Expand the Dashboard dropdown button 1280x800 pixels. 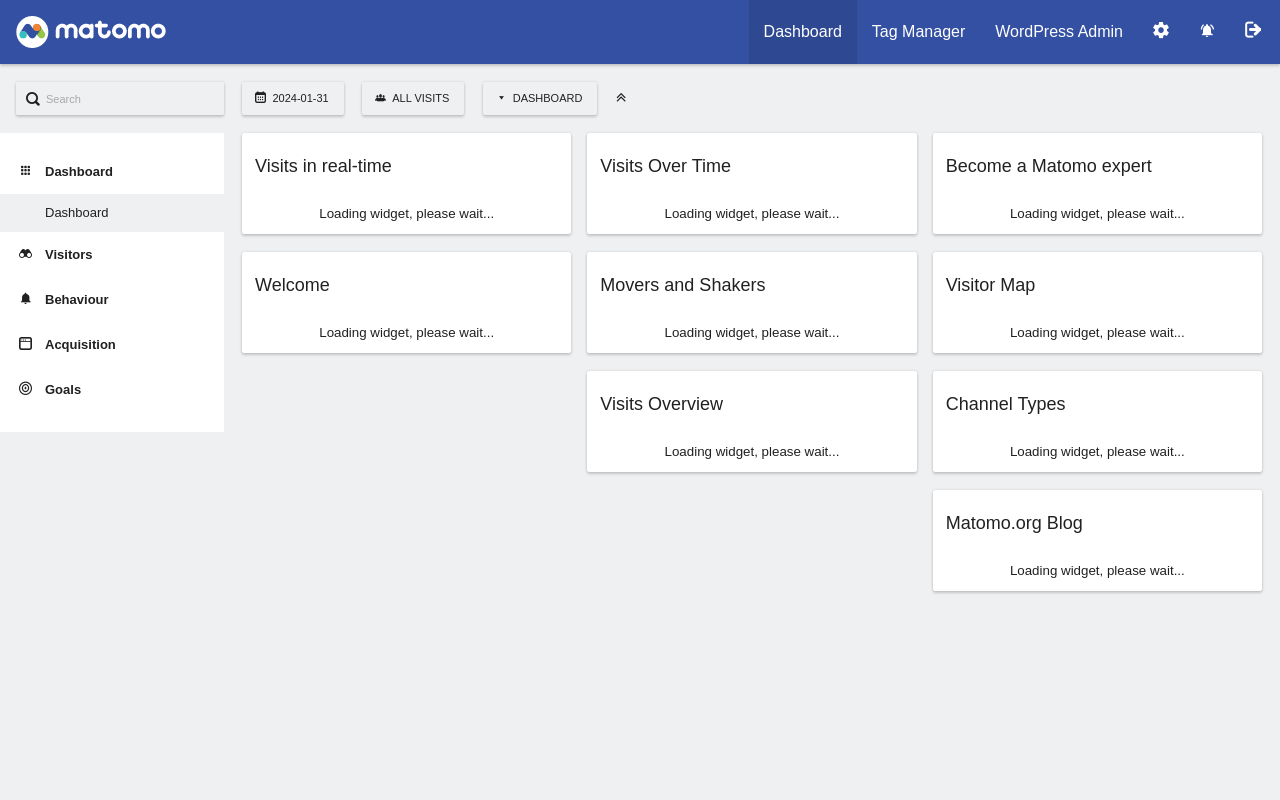[540, 98]
